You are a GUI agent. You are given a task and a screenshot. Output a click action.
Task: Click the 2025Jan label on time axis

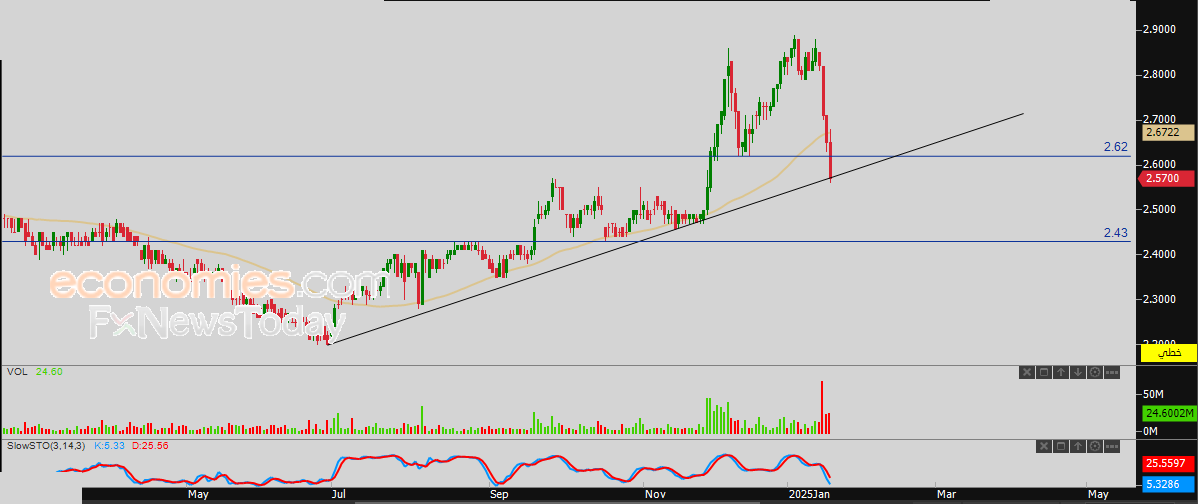click(809, 495)
